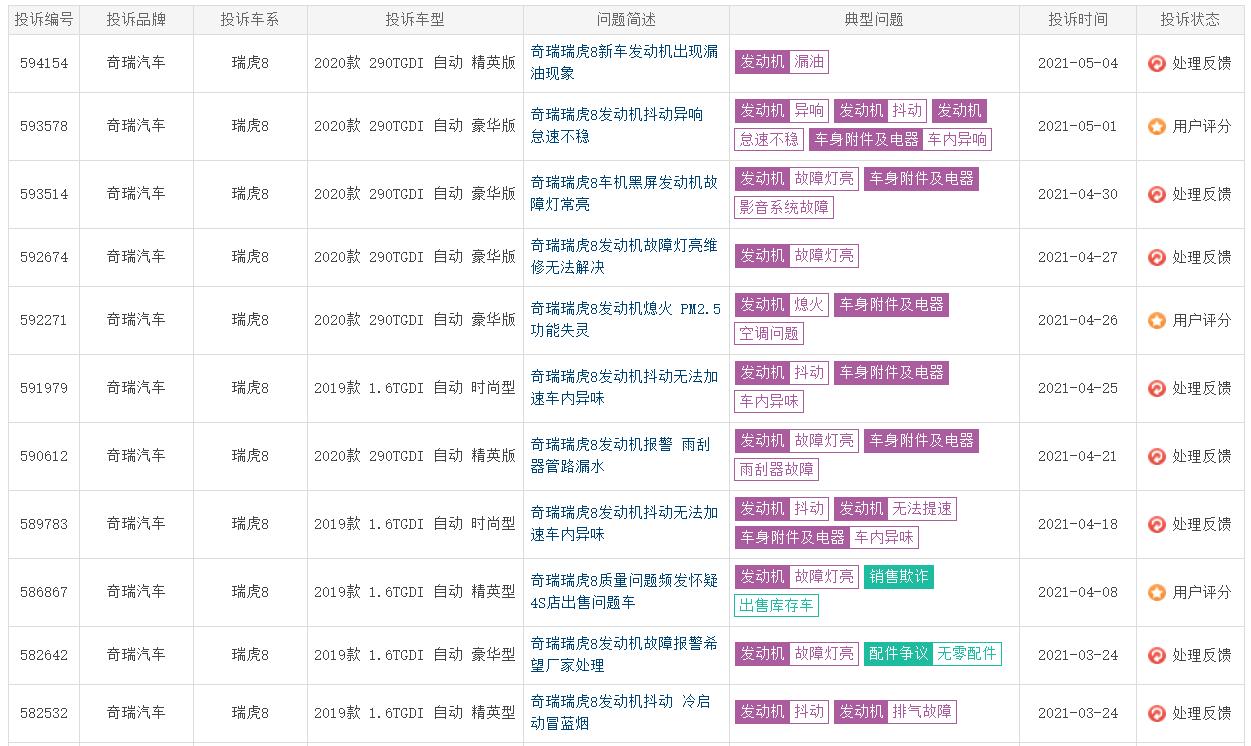
Task: Open complaint 奇瑞瑞虎8发动机故障灯亮维修无法解决
Action: (624, 256)
